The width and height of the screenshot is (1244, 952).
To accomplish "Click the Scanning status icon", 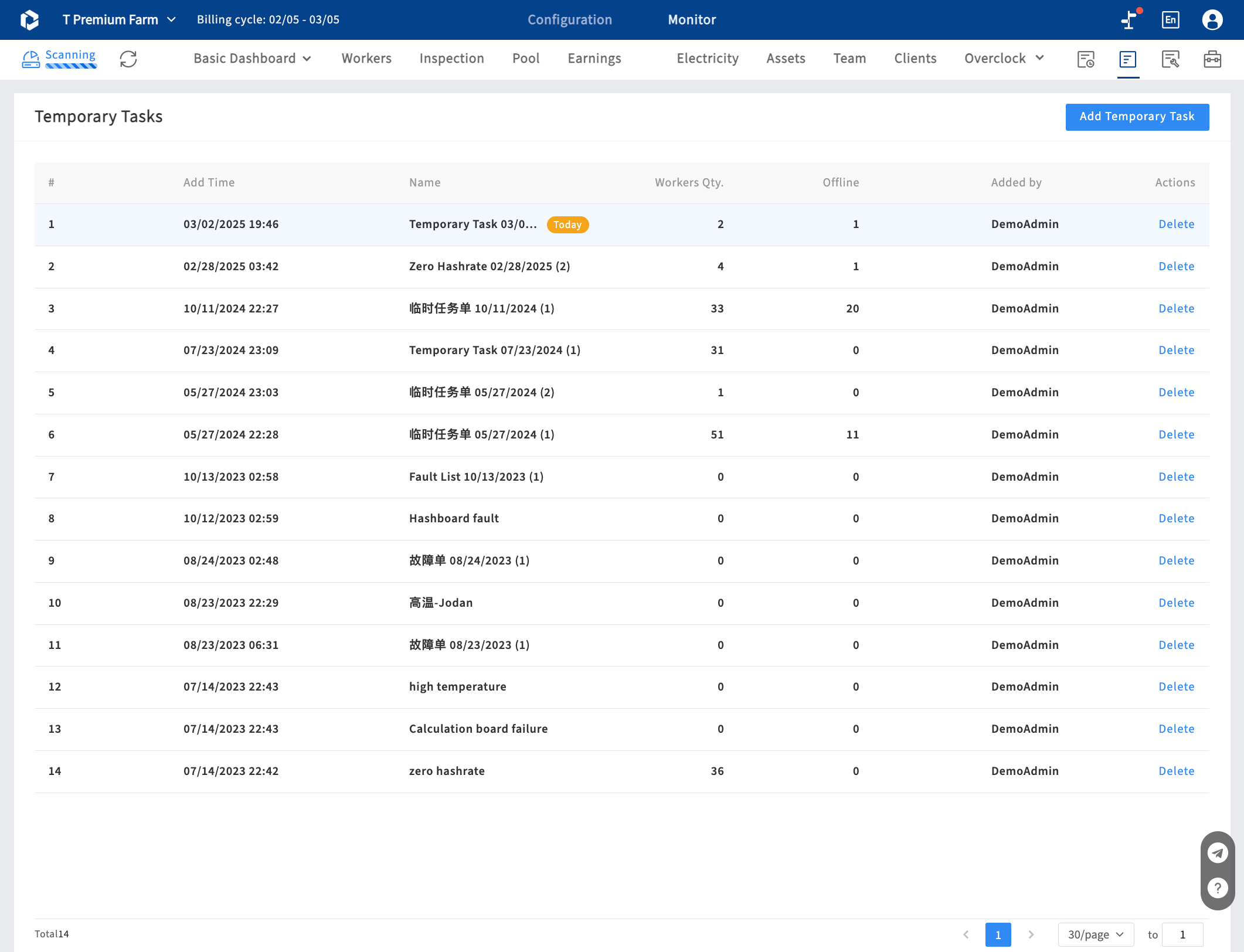I will [30, 59].
